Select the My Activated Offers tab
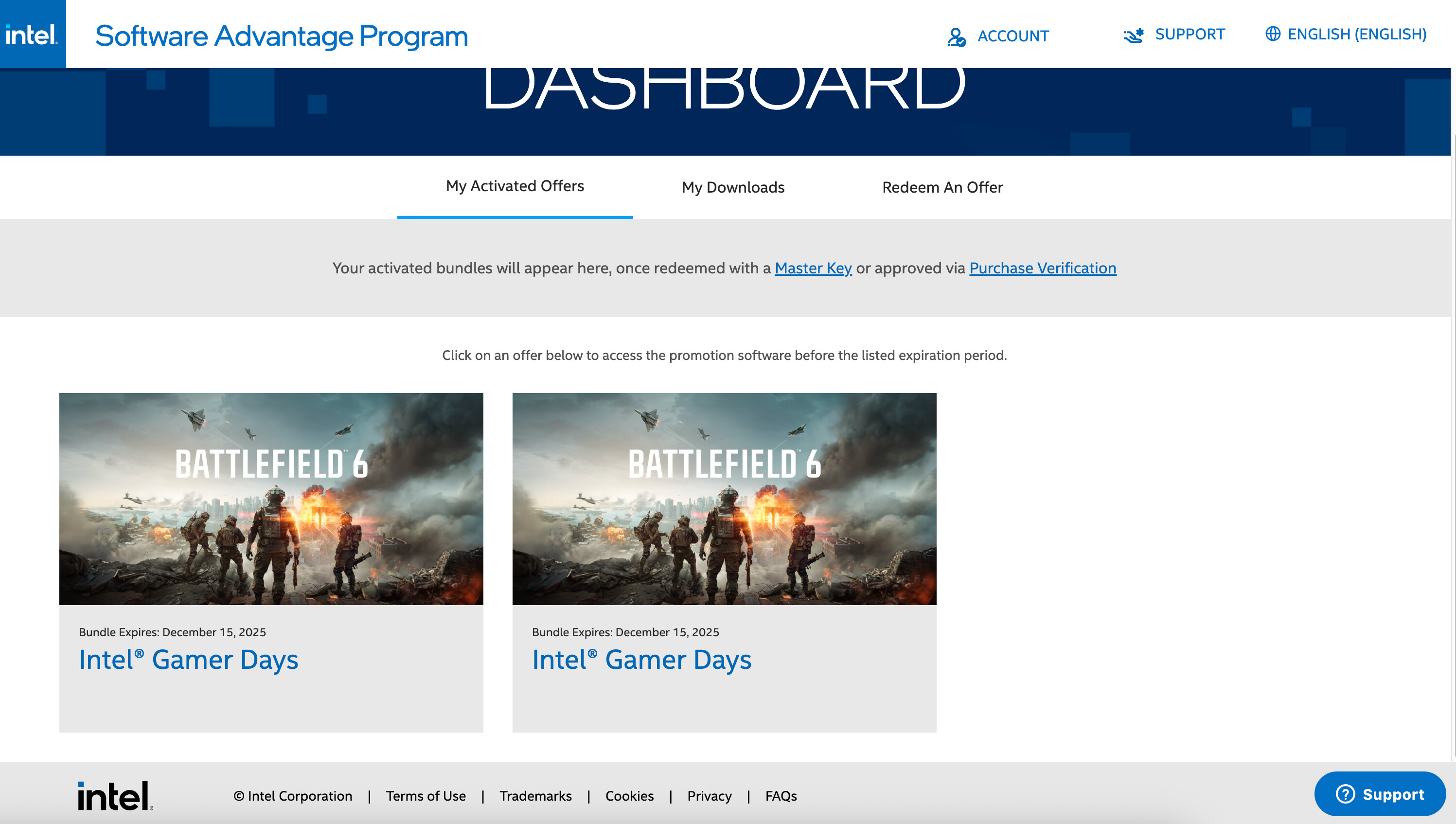Viewport: 1456px width, 824px height. pyautogui.click(x=515, y=186)
